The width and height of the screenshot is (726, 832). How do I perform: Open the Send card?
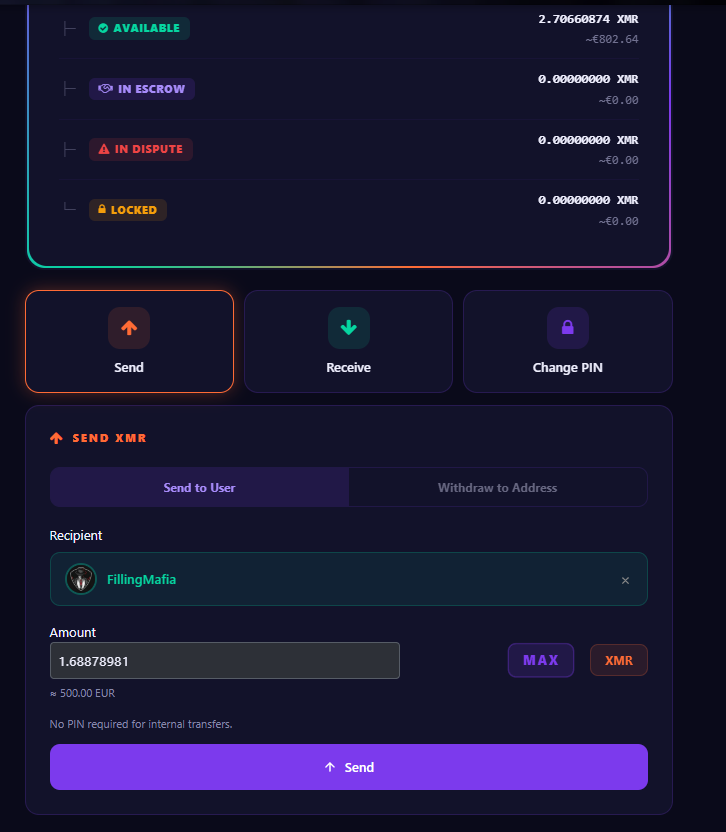pos(129,341)
